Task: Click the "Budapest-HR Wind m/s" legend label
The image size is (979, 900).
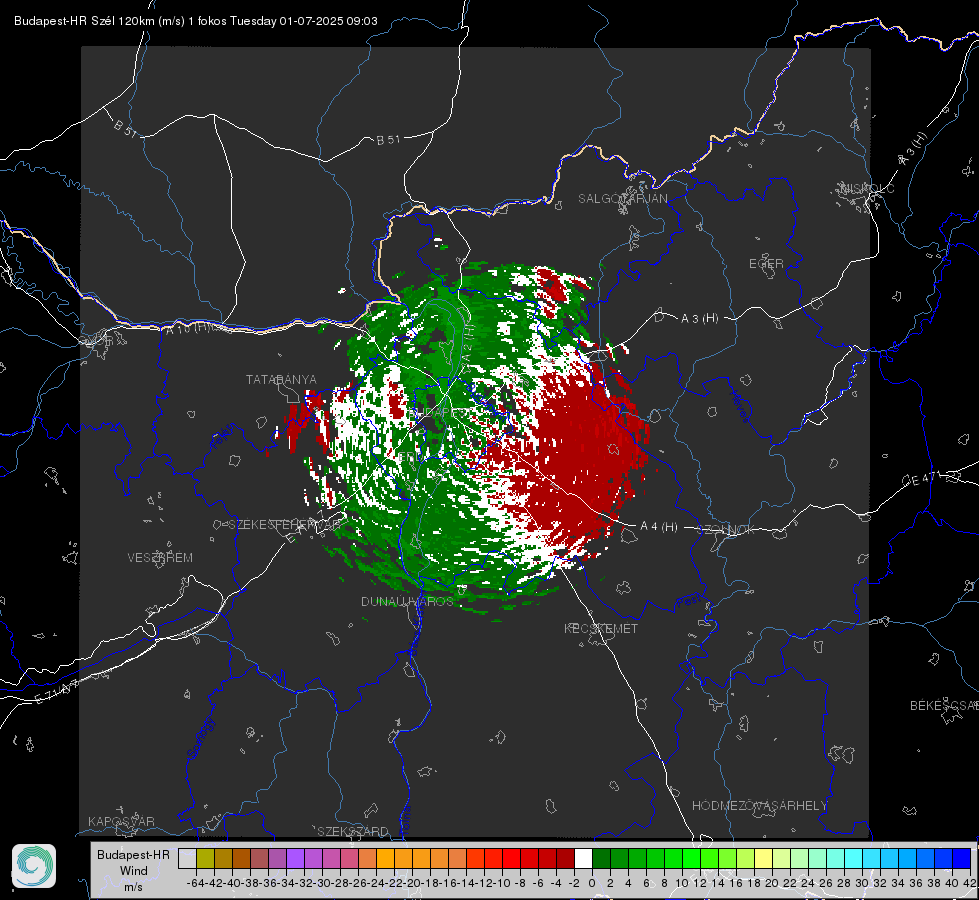Action: (x=134, y=870)
